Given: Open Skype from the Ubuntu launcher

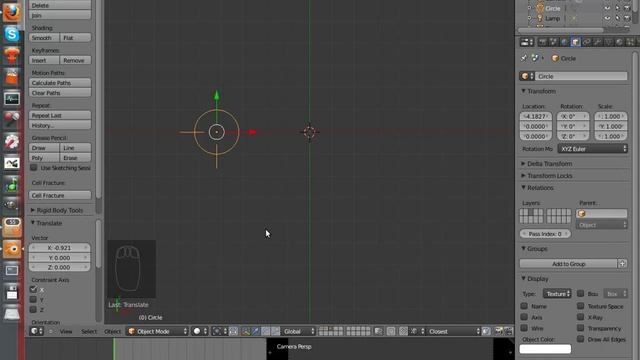Looking at the screenshot, I should pyautogui.click(x=11, y=34).
